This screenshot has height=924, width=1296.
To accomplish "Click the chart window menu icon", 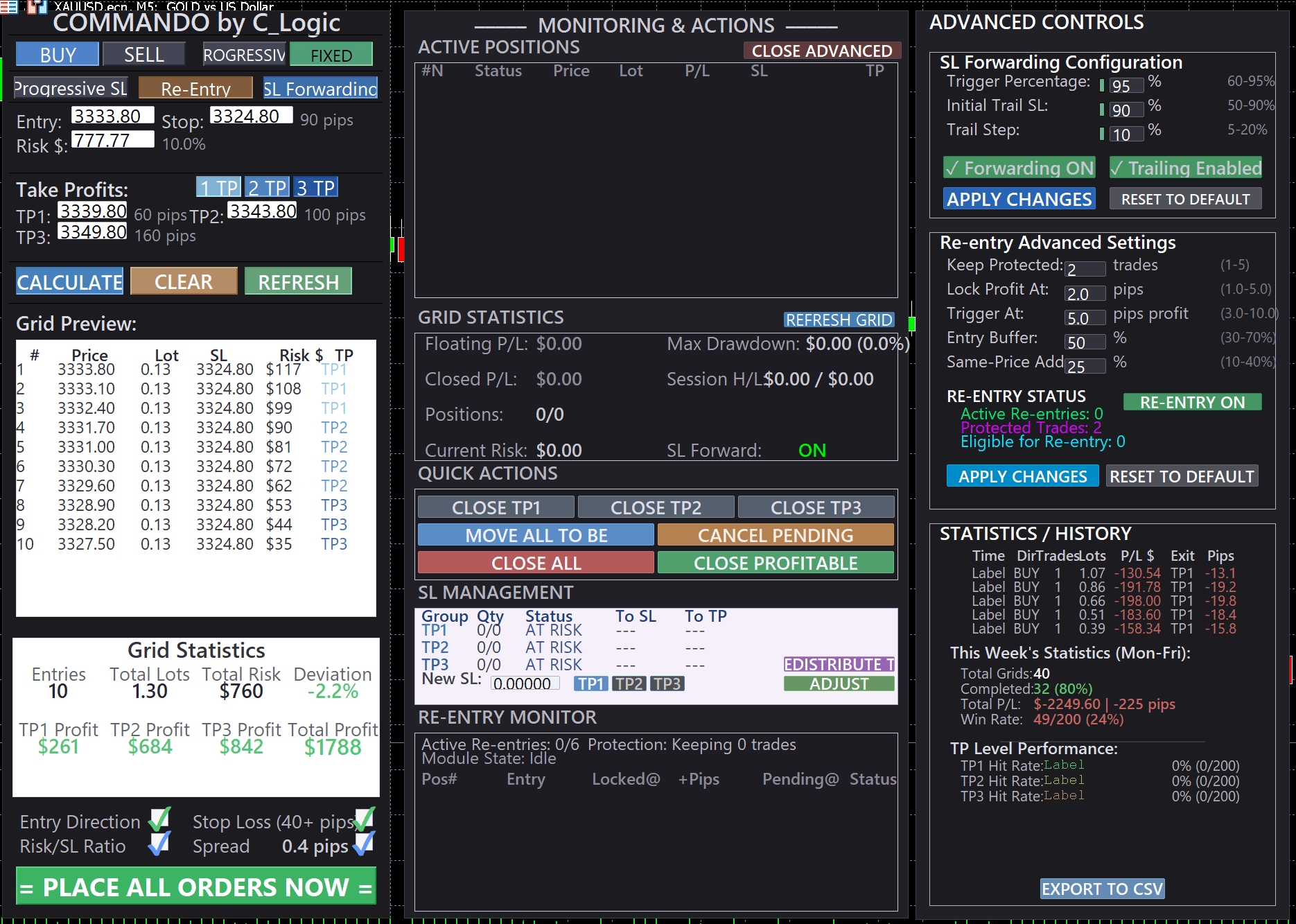I will (8, 7).
